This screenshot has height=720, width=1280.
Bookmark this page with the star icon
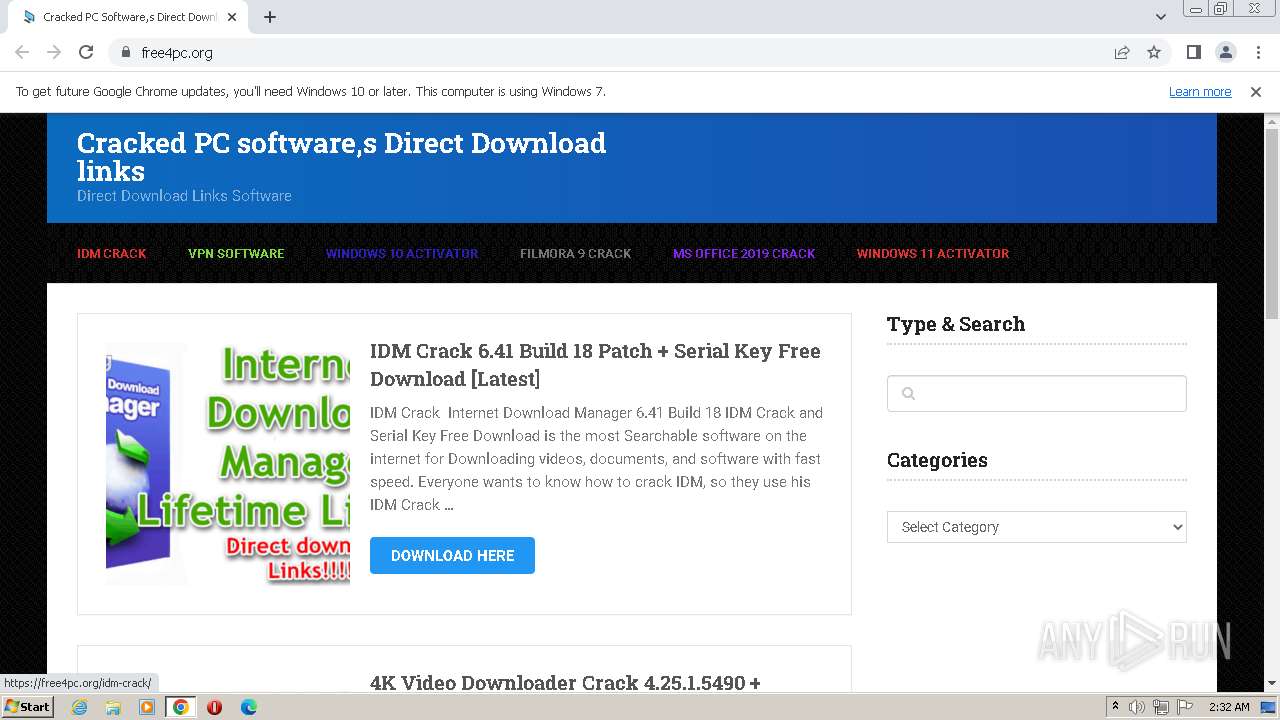point(1154,52)
